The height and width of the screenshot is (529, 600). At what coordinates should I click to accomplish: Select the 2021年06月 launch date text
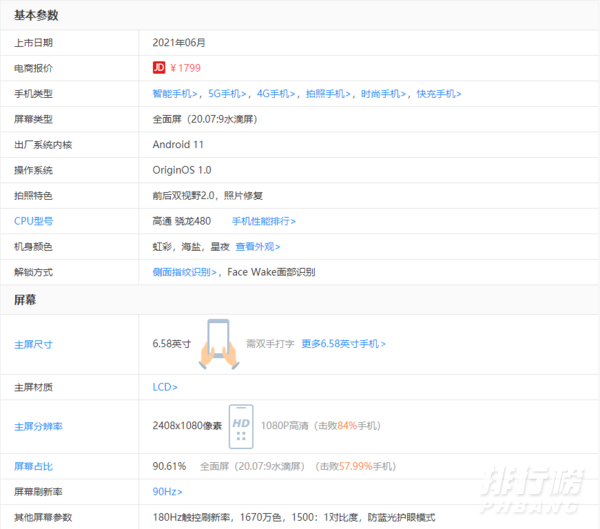179,42
